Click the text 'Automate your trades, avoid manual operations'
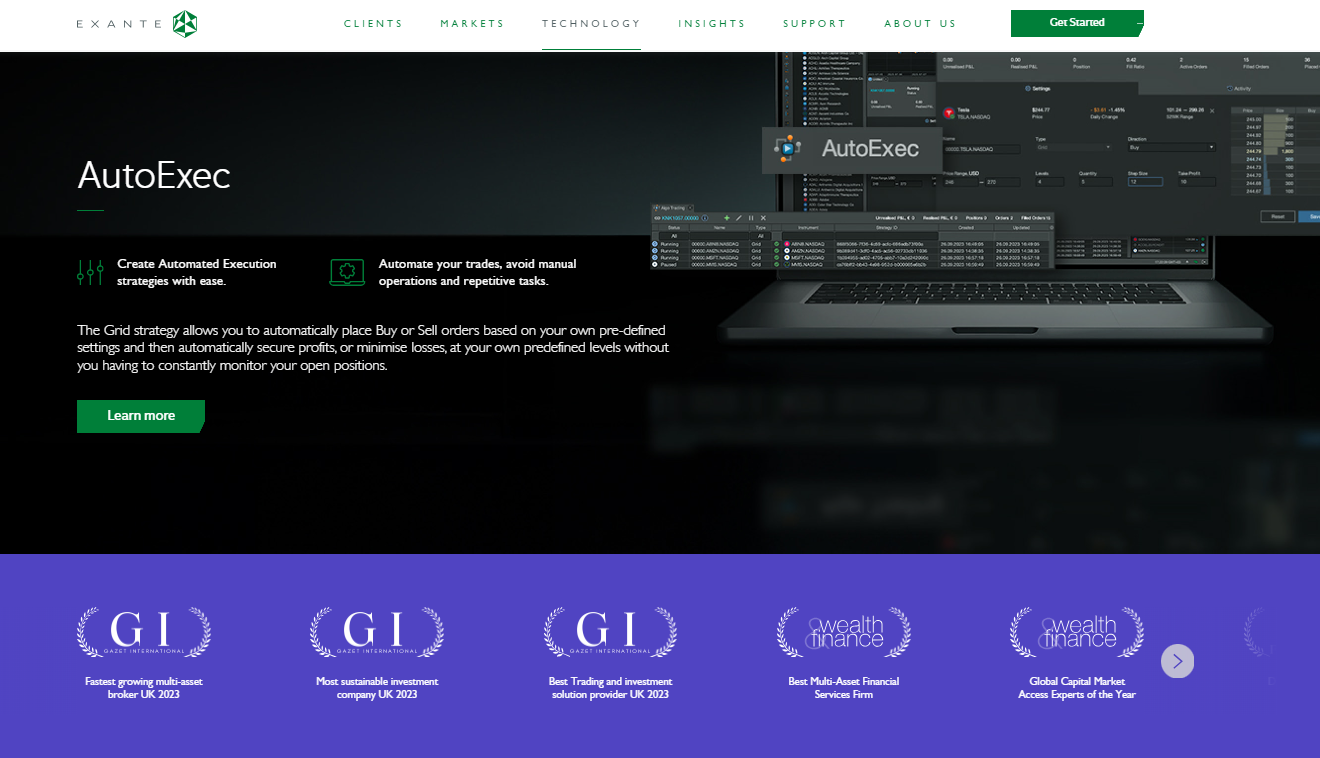The width and height of the screenshot is (1320, 758). [x=478, y=272]
